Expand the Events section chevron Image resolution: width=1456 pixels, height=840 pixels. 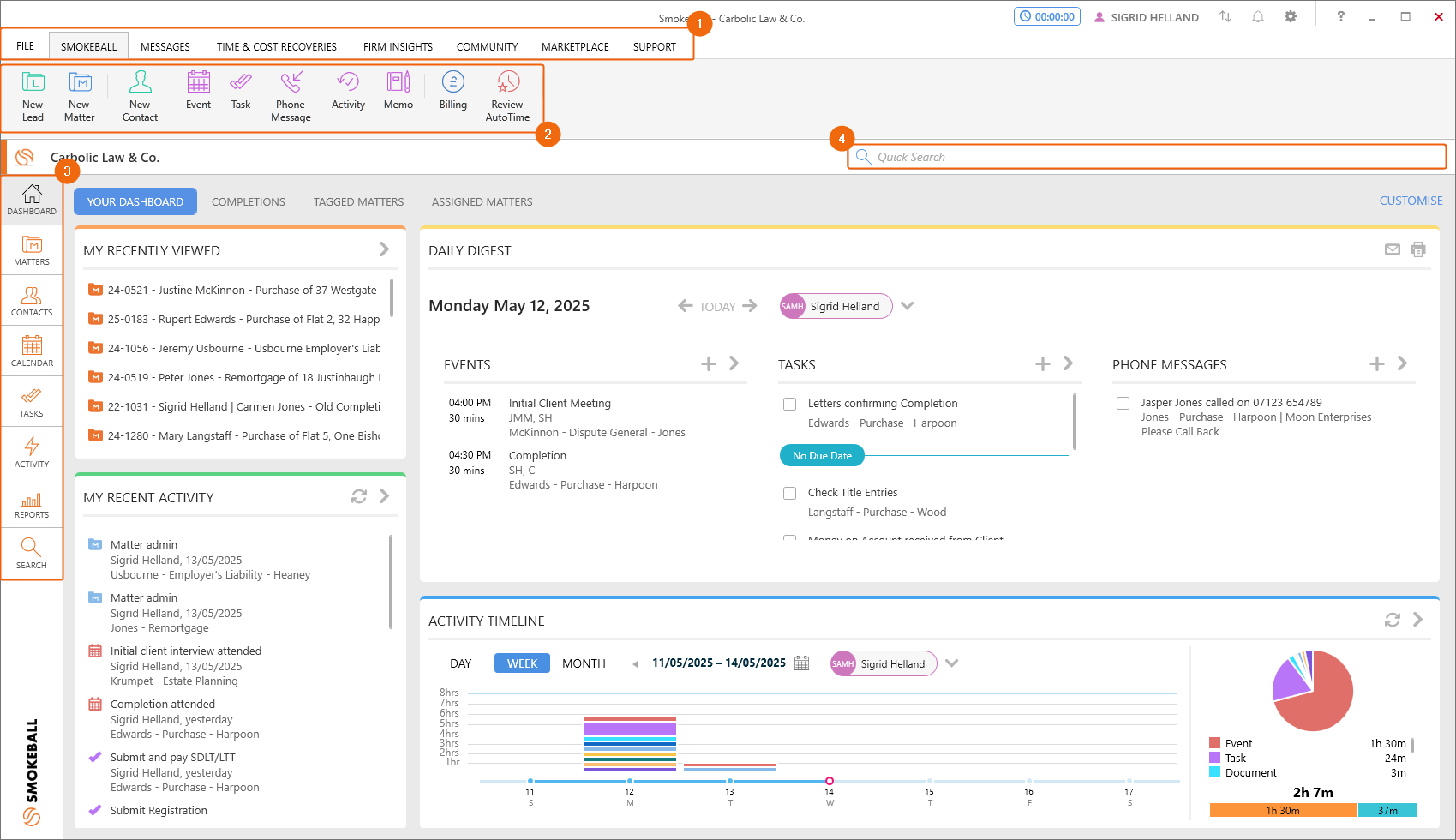734,363
